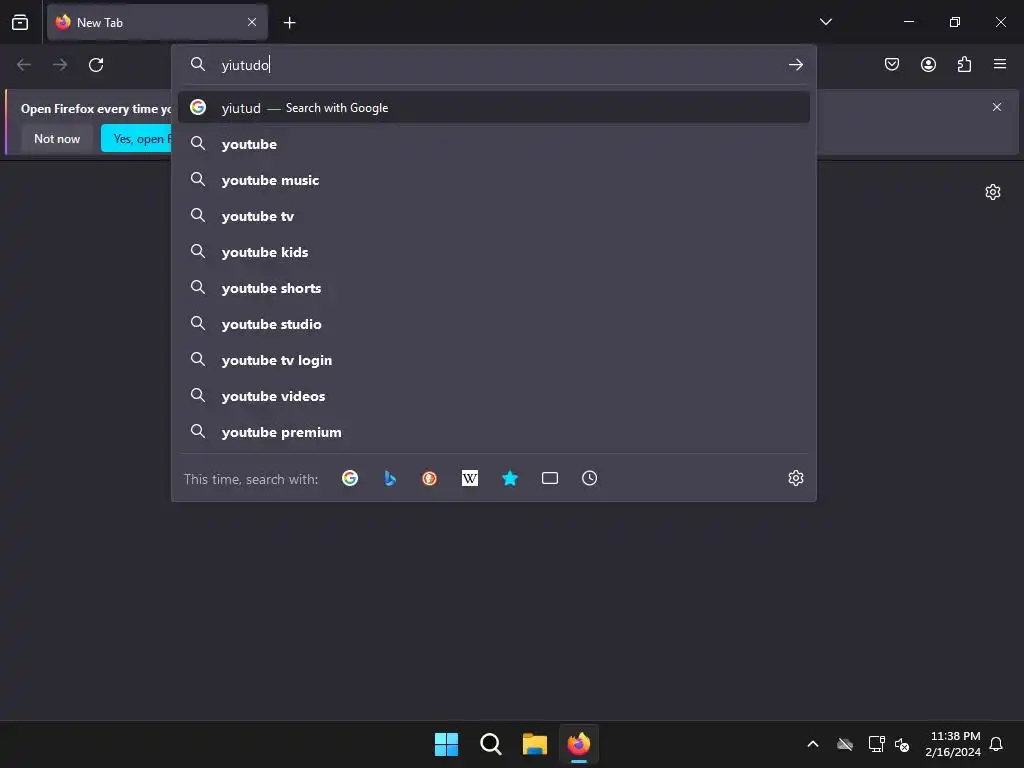Click the Firefox taskbar icon
The width and height of the screenshot is (1024, 768).
click(579, 744)
